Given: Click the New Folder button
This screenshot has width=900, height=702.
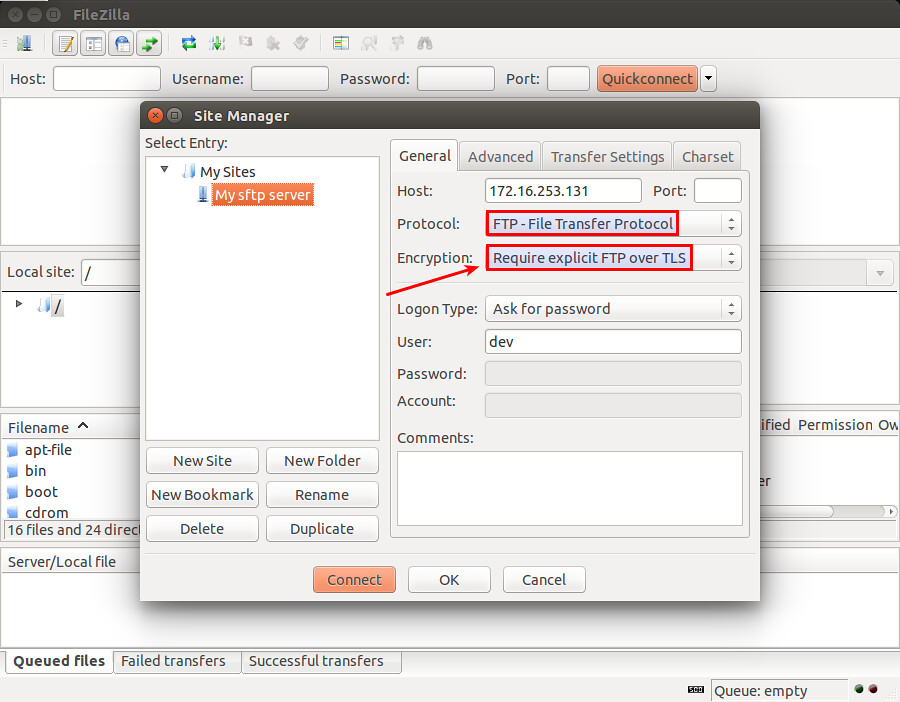Looking at the screenshot, I should (x=322, y=461).
